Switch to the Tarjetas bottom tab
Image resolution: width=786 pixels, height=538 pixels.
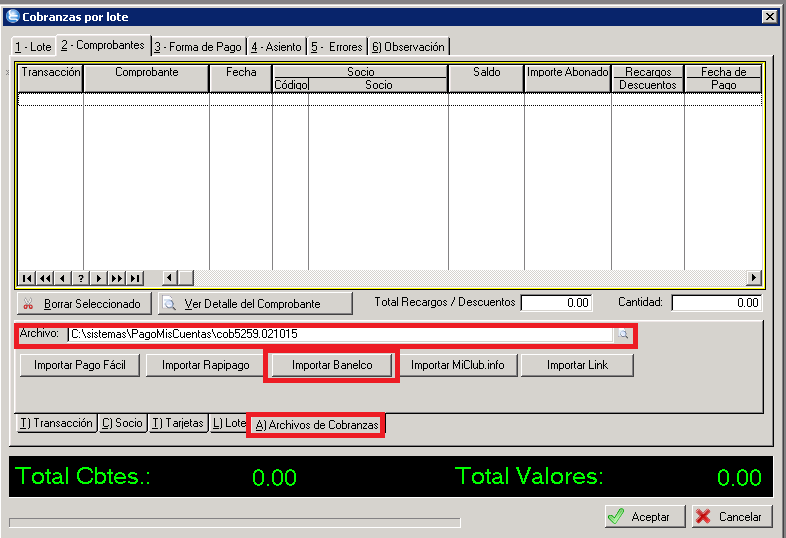(x=178, y=424)
